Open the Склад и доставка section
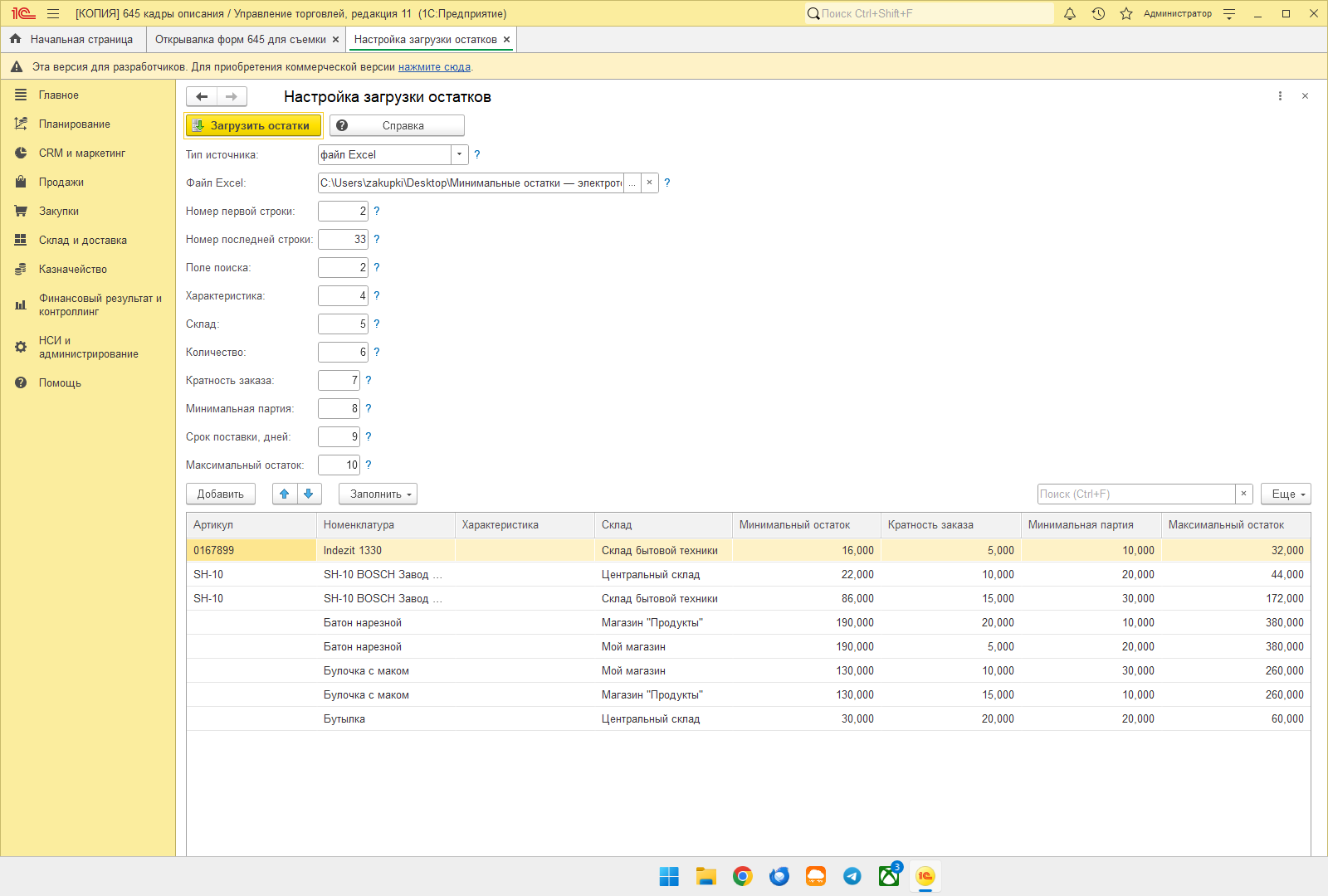 point(83,240)
